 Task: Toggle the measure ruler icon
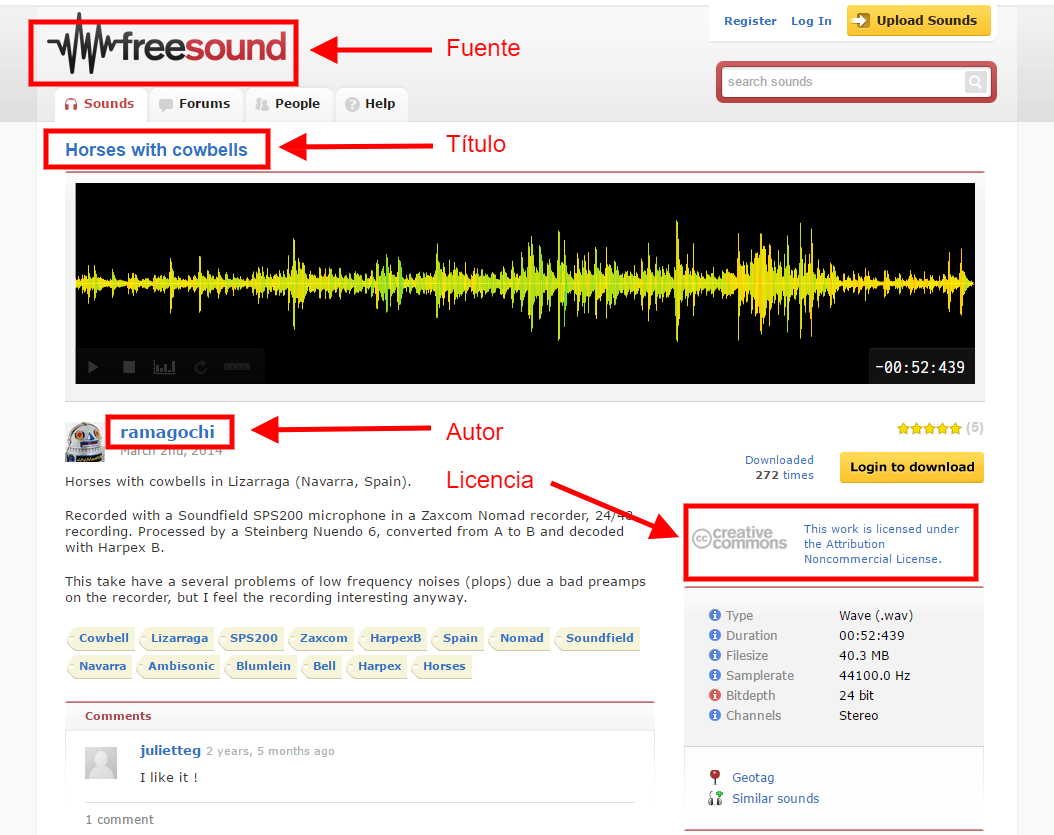[x=237, y=367]
